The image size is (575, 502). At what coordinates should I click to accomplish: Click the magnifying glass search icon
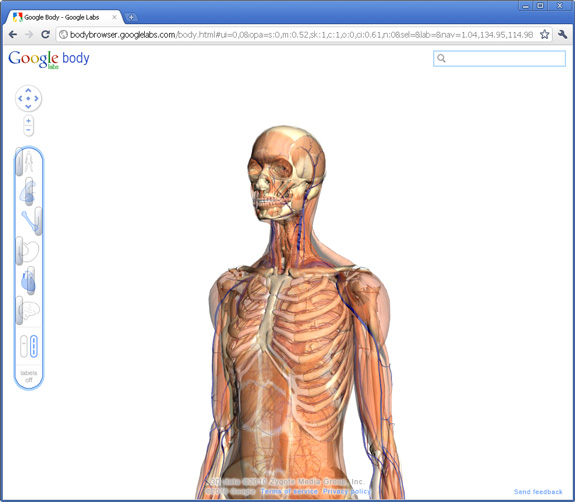coord(442,58)
